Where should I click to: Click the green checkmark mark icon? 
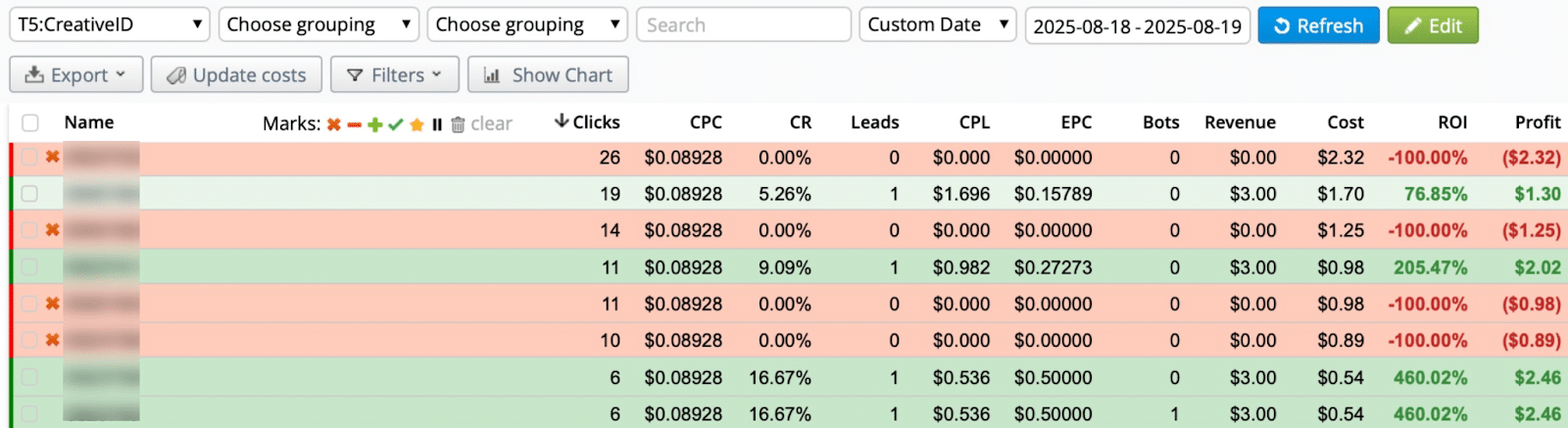click(x=396, y=124)
